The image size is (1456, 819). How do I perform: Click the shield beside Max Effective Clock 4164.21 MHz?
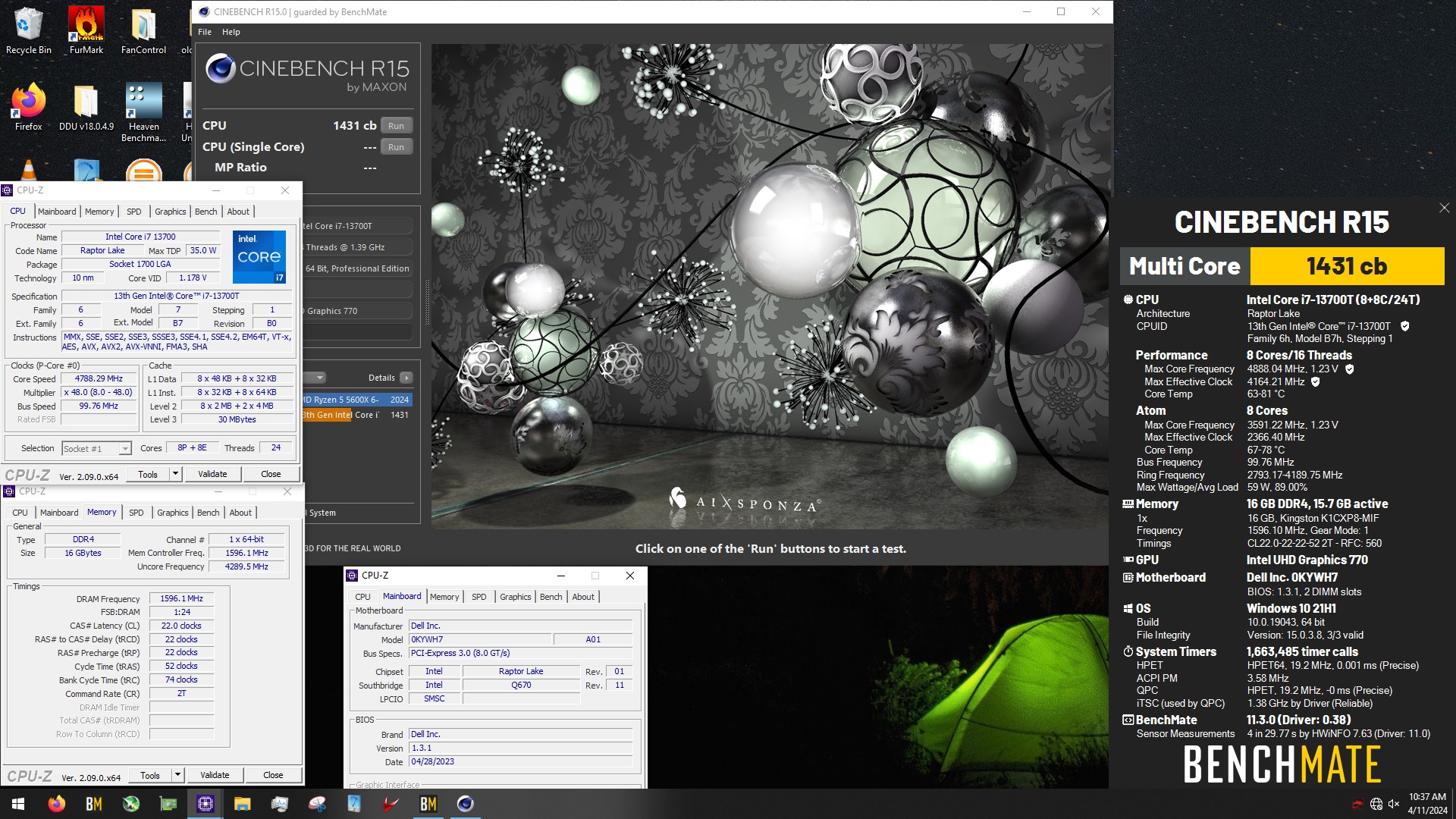coord(1316,382)
